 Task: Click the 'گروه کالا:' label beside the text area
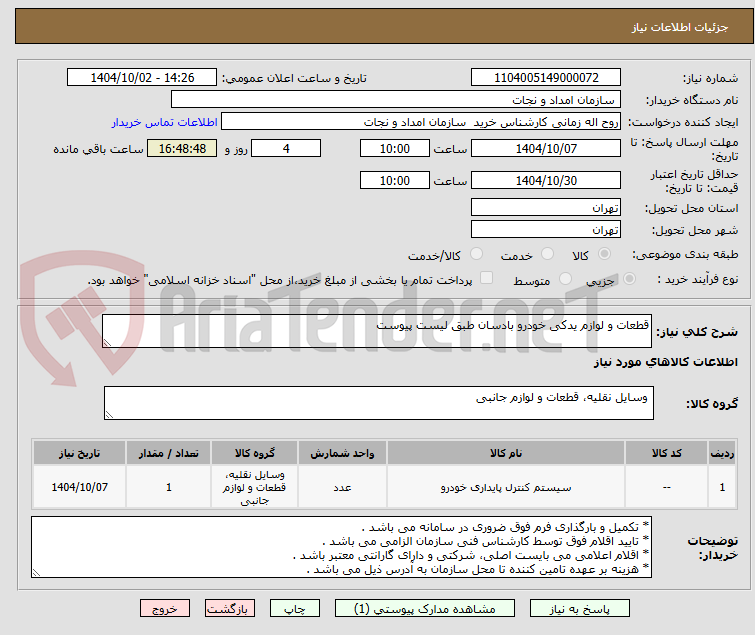point(712,404)
